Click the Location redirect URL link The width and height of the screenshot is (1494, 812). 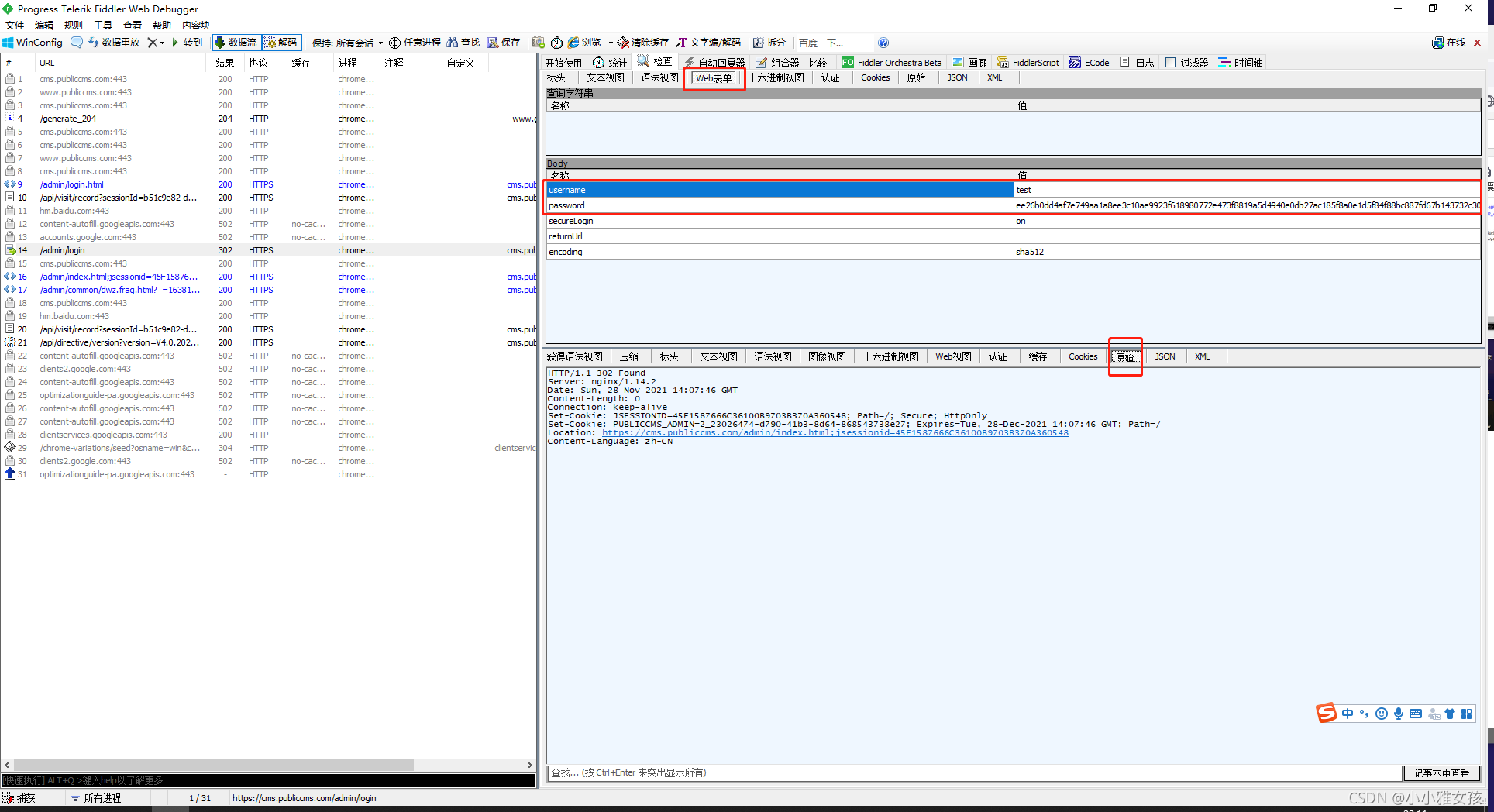click(835, 433)
